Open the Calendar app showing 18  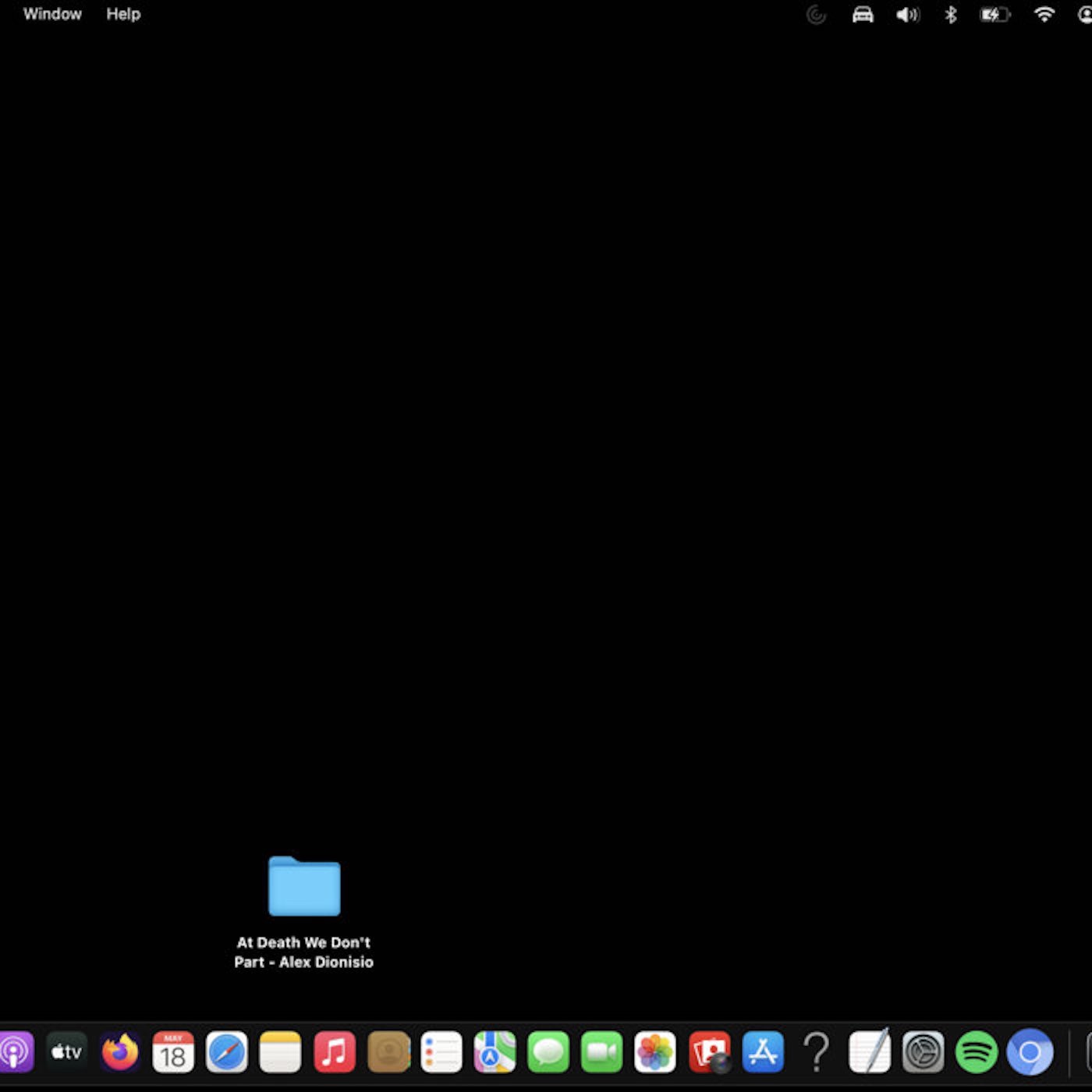click(173, 1052)
